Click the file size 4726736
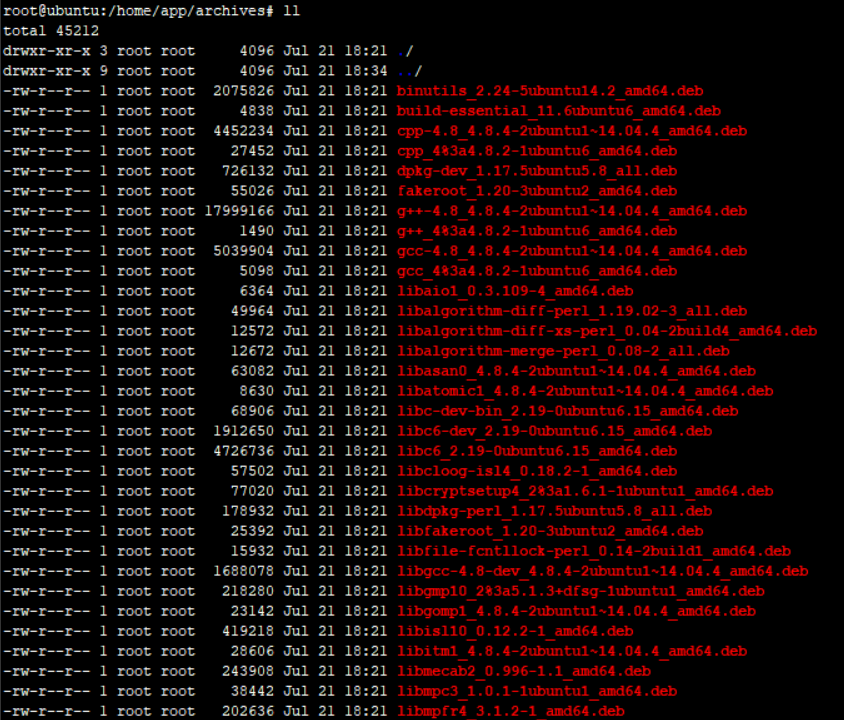The width and height of the screenshot is (844, 720). pos(243,451)
